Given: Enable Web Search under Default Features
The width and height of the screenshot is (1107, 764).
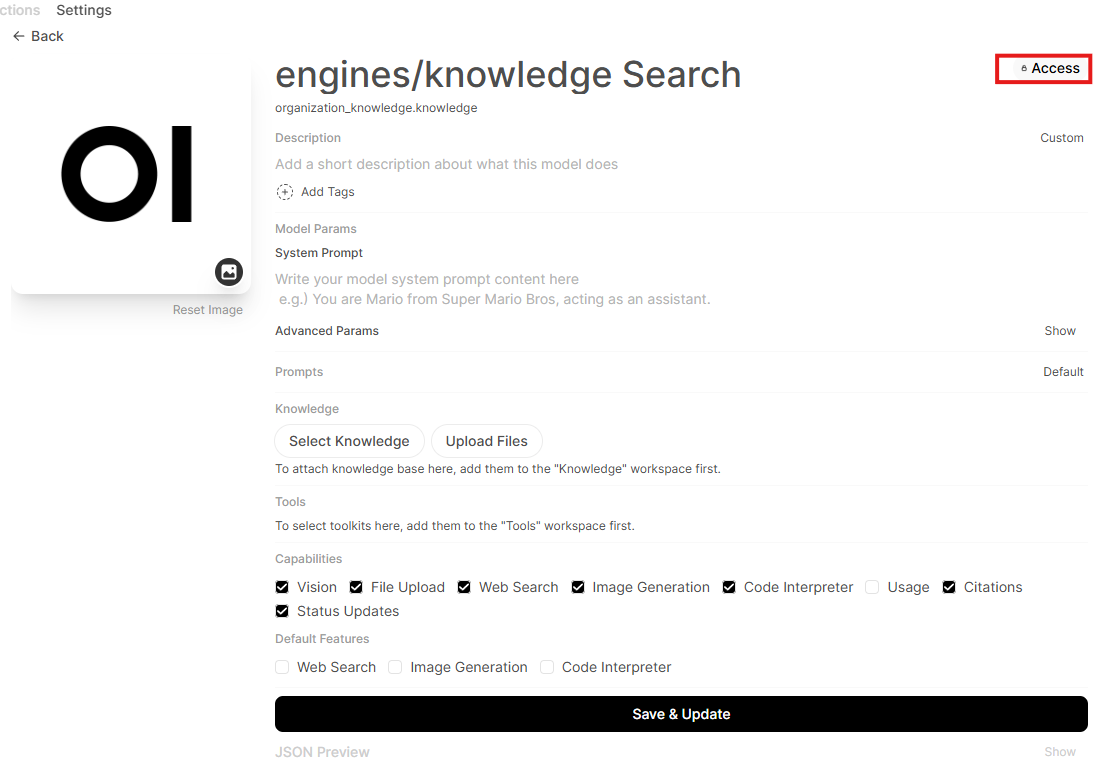Looking at the screenshot, I should 283,667.
